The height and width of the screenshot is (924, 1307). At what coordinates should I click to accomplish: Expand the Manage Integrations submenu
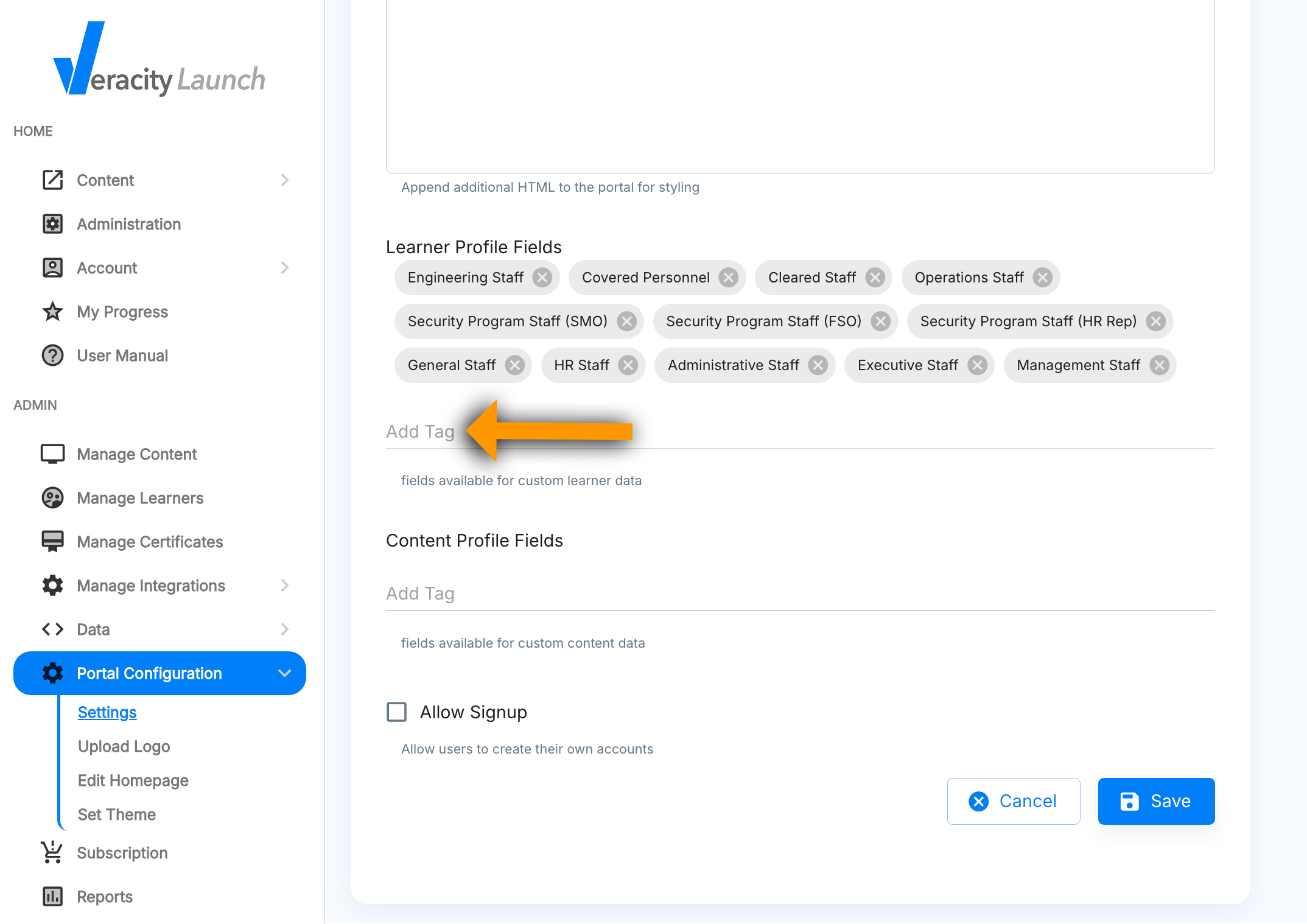[284, 586]
